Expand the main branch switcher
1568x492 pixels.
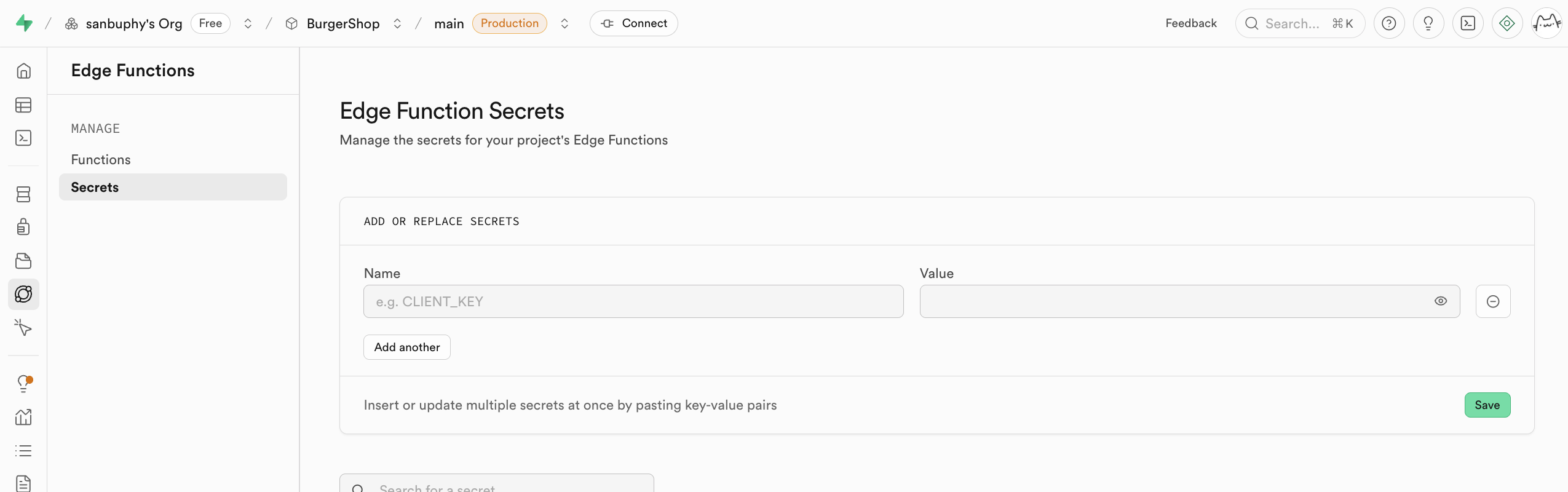564,23
